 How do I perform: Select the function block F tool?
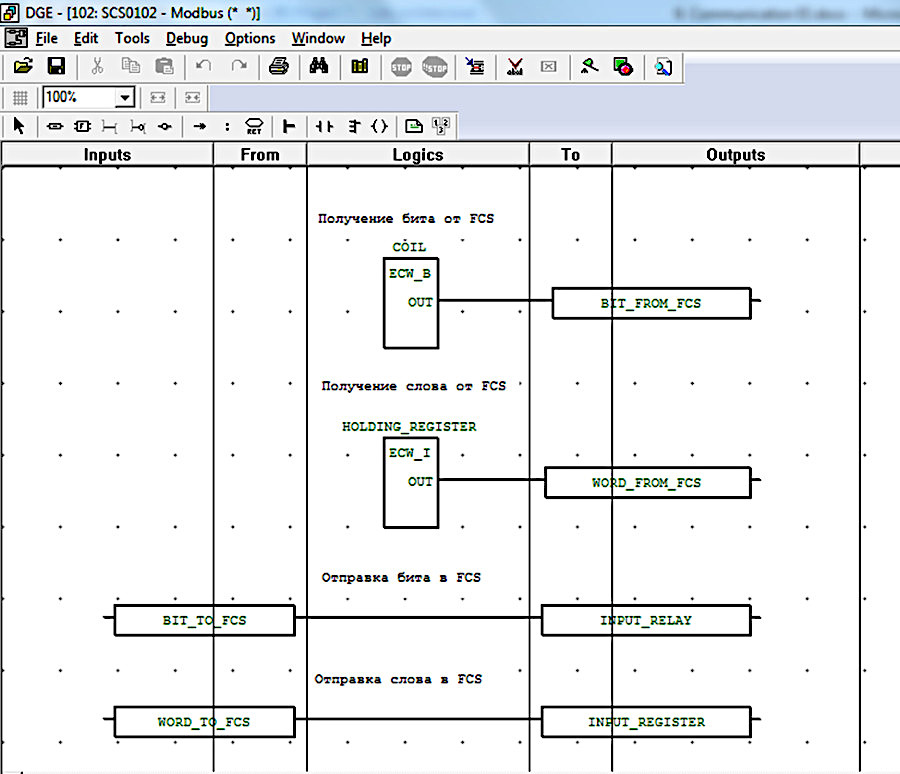[x=83, y=126]
